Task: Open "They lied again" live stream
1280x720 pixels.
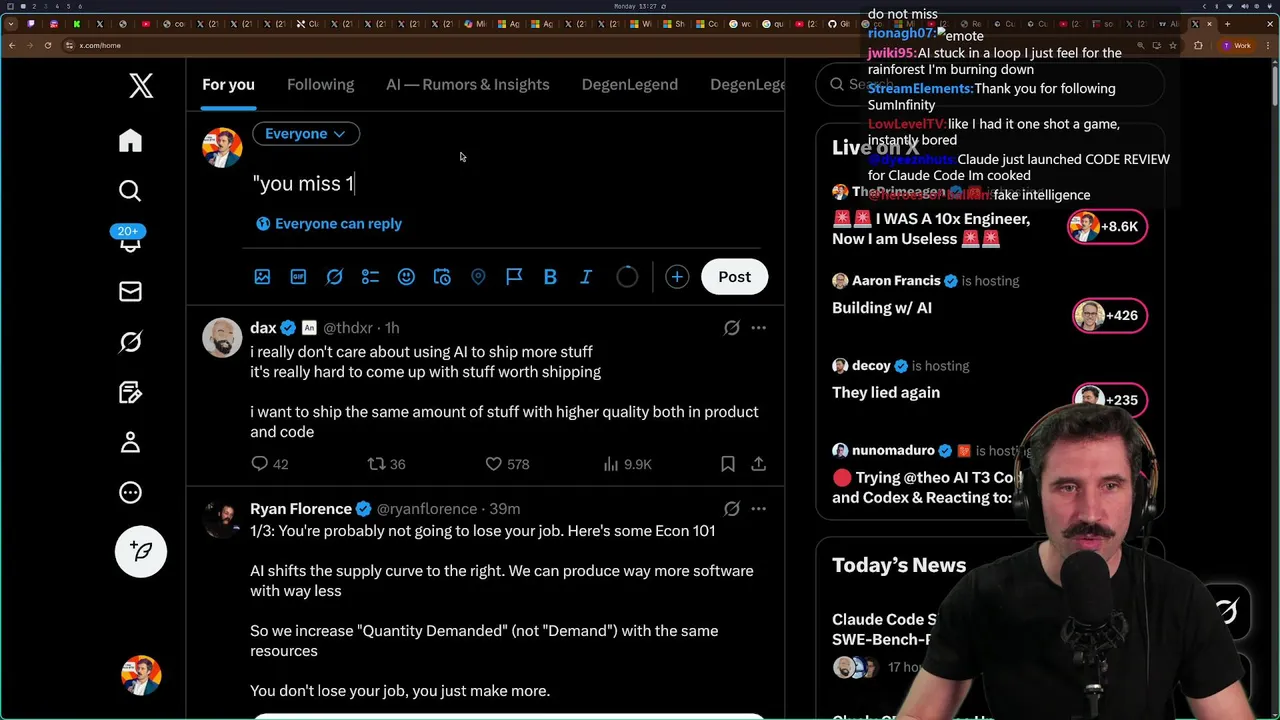Action: click(x=886, y=393)
